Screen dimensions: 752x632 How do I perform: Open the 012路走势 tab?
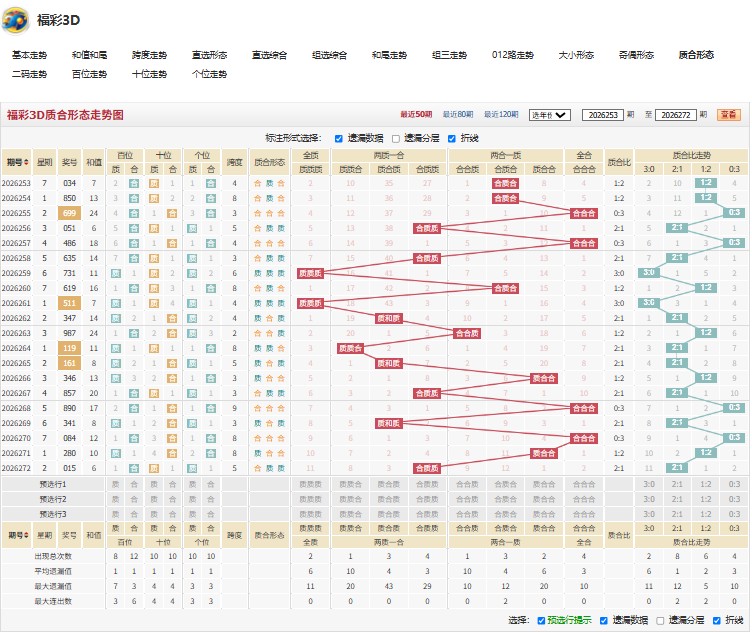[512, 55]
